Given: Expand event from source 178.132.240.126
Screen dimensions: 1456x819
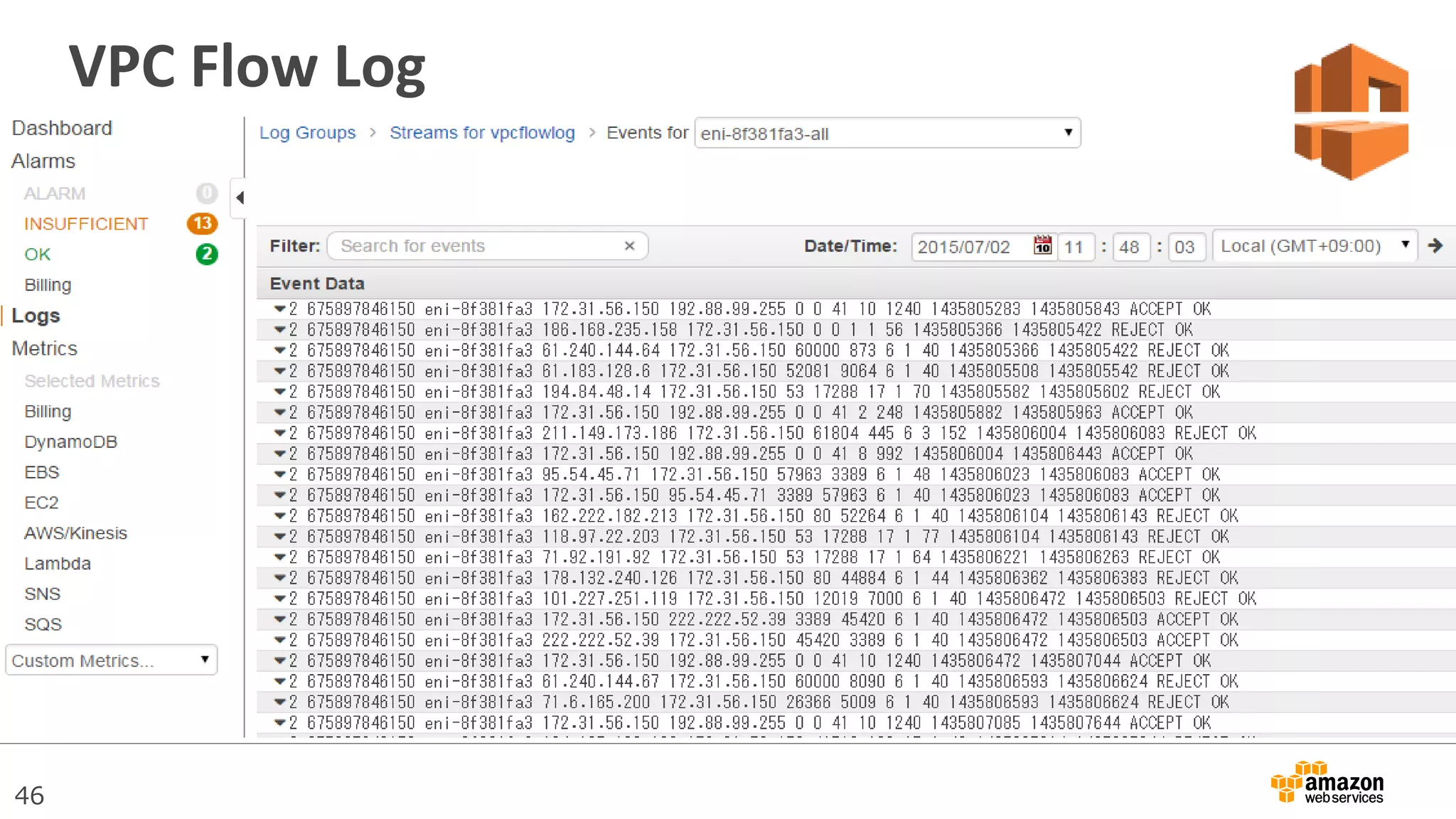Looking at the screenshot, I should point(279,577).
